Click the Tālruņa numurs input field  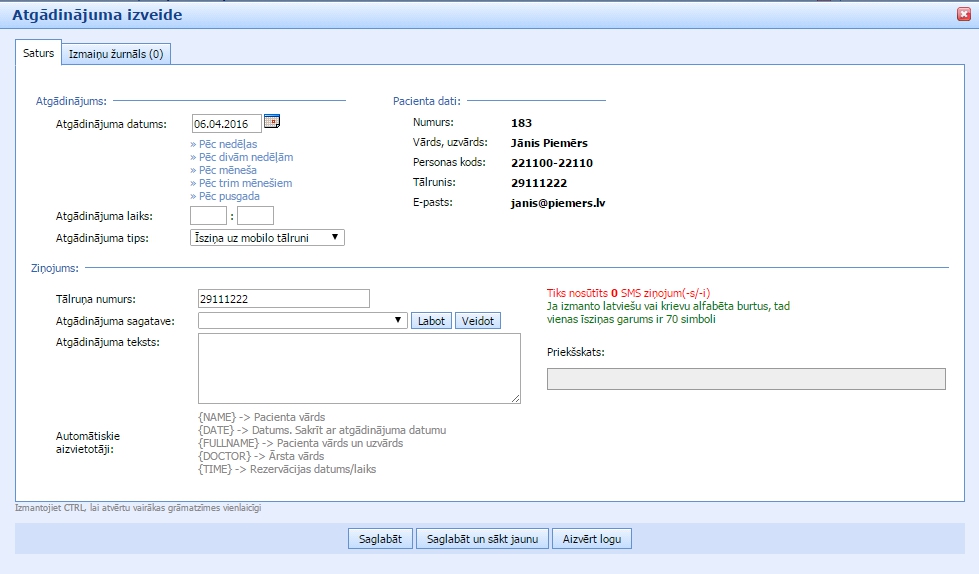point(284,298)
